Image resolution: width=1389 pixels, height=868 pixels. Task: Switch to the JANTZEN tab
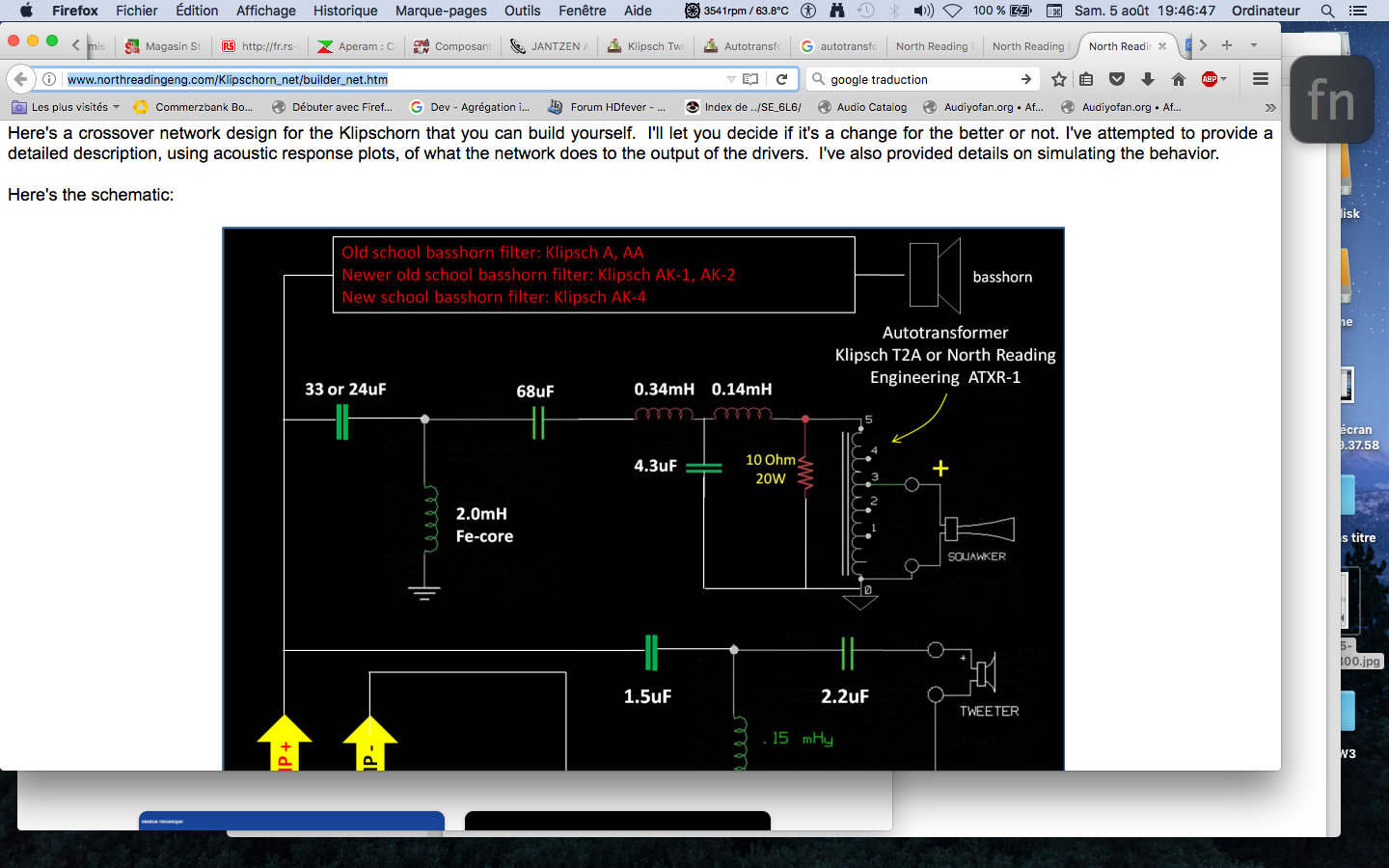[549, 46]
